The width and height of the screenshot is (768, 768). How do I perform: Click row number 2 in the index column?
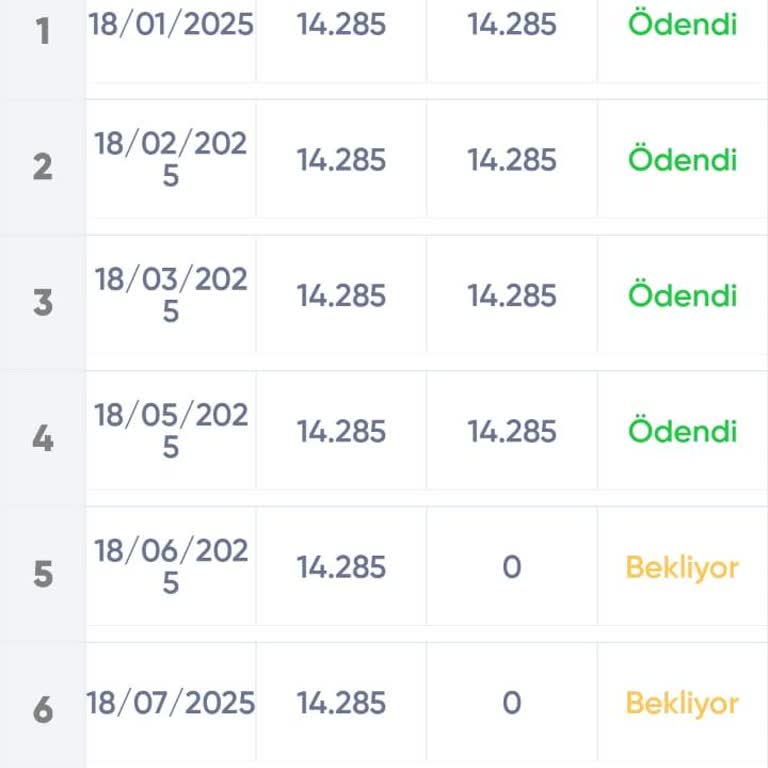42,166
